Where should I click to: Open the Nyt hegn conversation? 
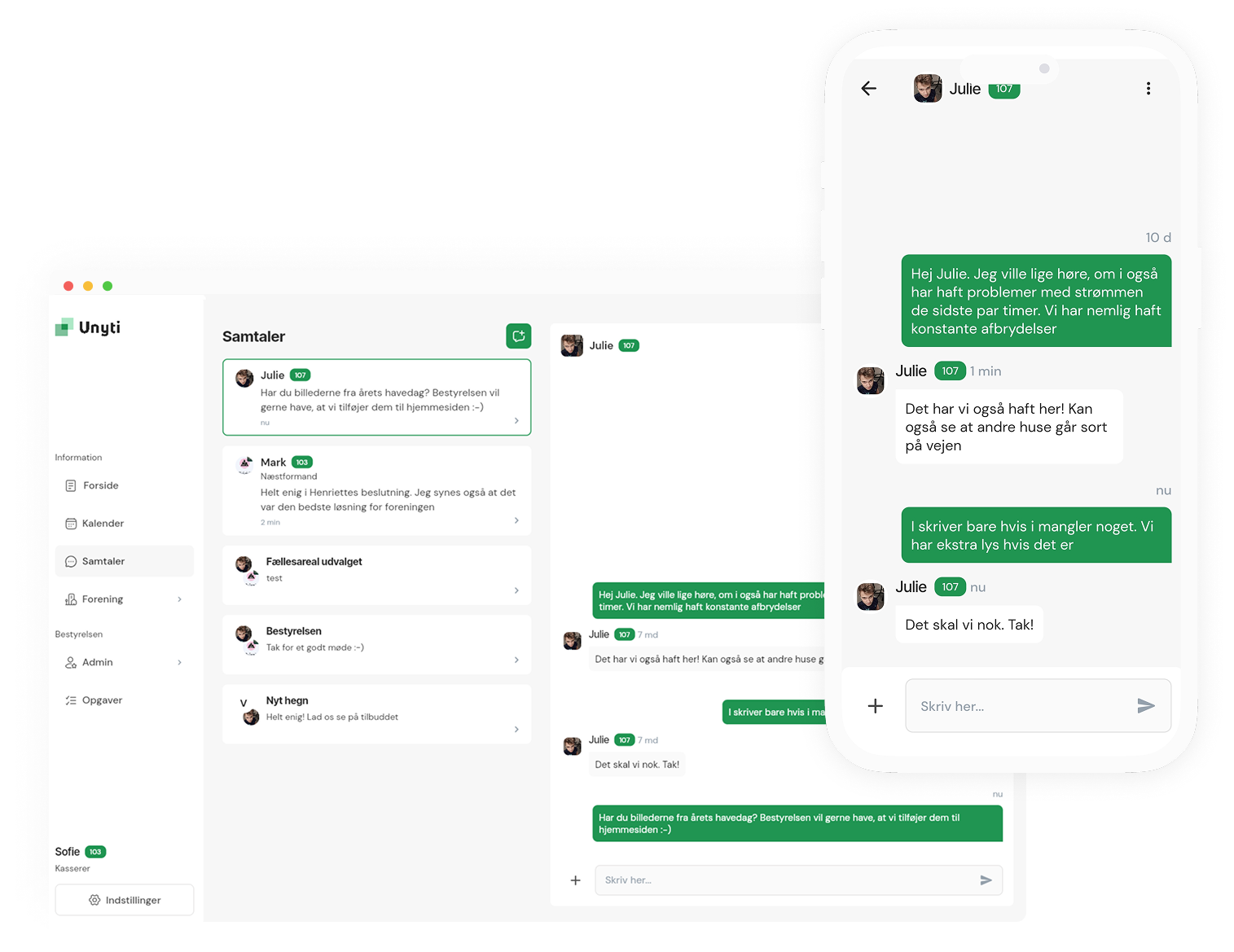coord(376,714)
